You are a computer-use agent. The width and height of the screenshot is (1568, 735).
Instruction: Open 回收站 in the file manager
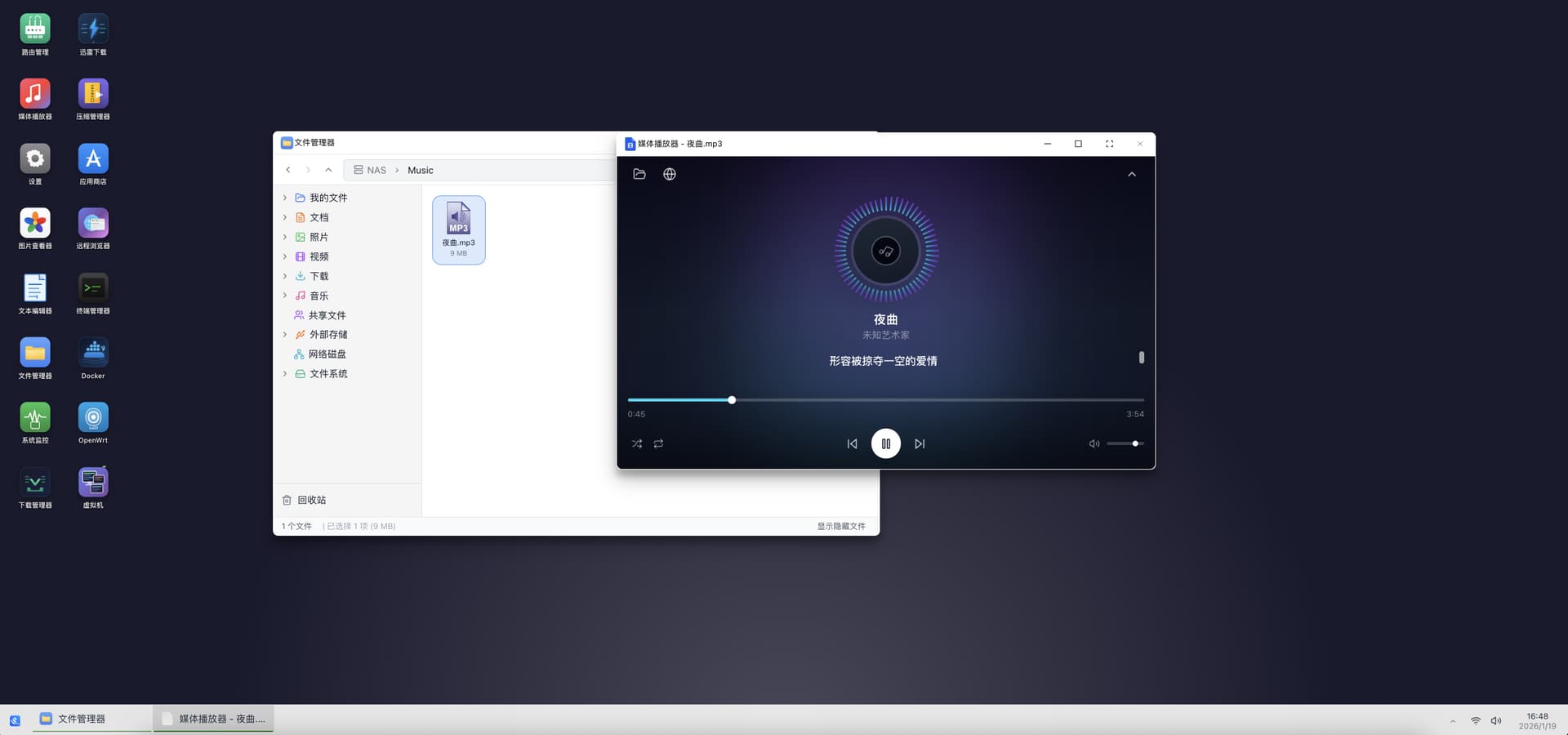pos(311,500)
